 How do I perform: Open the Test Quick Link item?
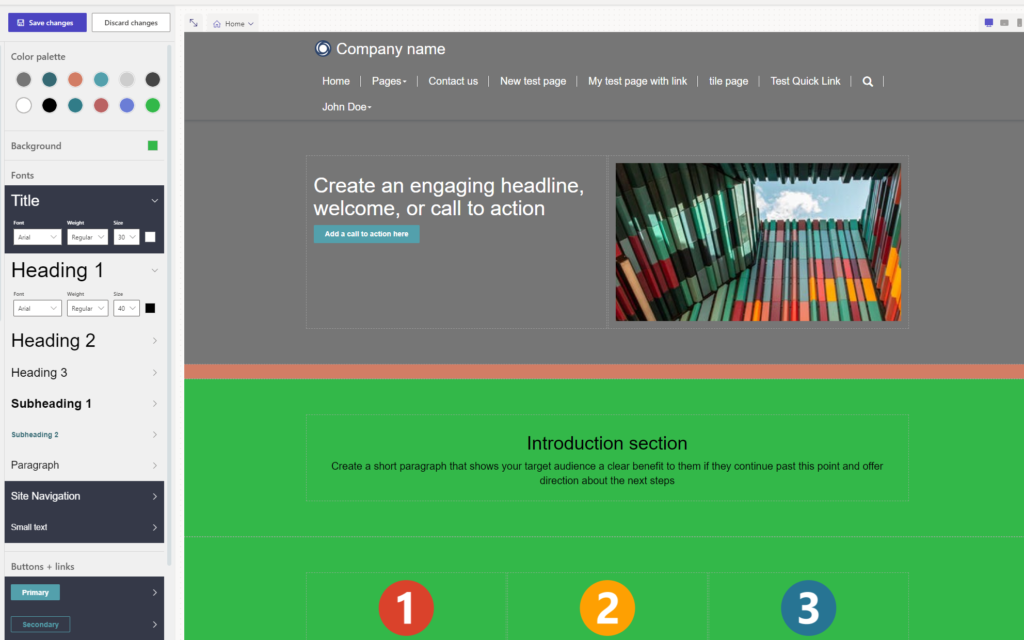(805, 82)
